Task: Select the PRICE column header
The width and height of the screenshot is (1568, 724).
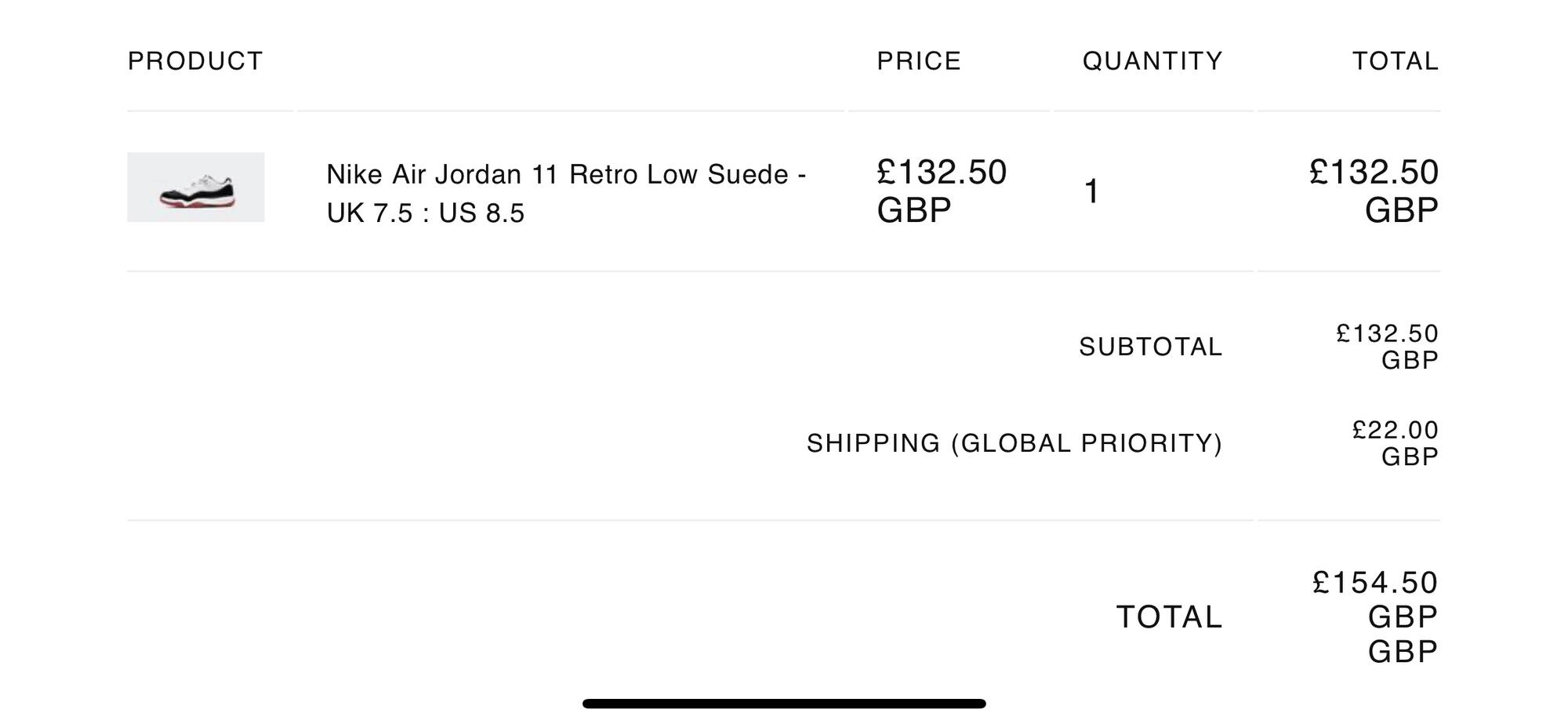Action: (x=919, y=61)
